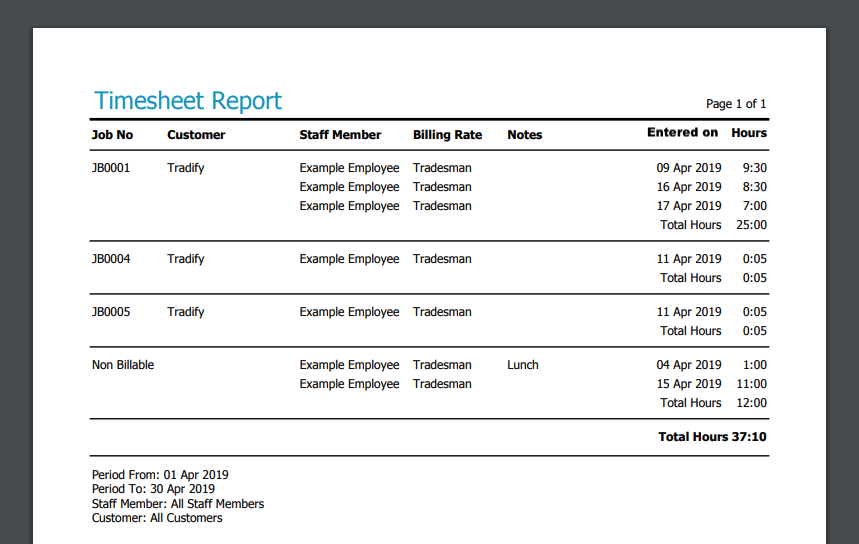Click job number JB0001
859x544 pixels.
pos(111,168)
